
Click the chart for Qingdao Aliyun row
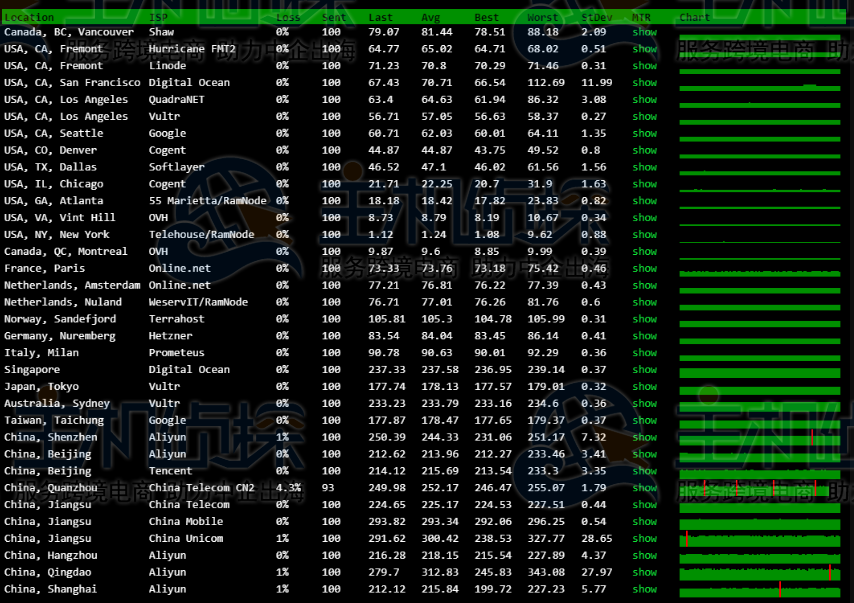tap(760, 572)
